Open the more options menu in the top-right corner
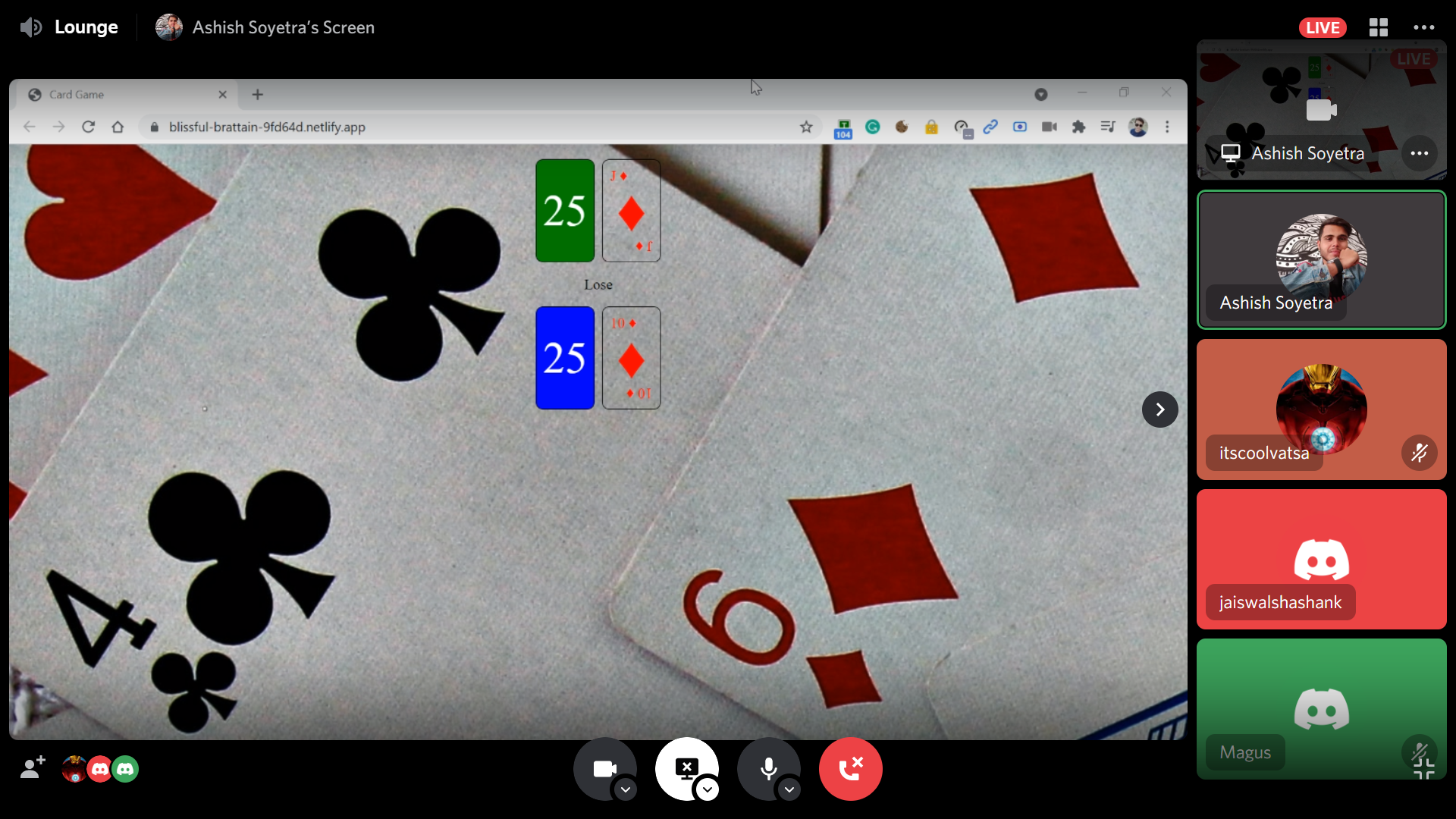Image resolution: width=1456 pixels, height=819 pixels. (x=1423, y=27)
